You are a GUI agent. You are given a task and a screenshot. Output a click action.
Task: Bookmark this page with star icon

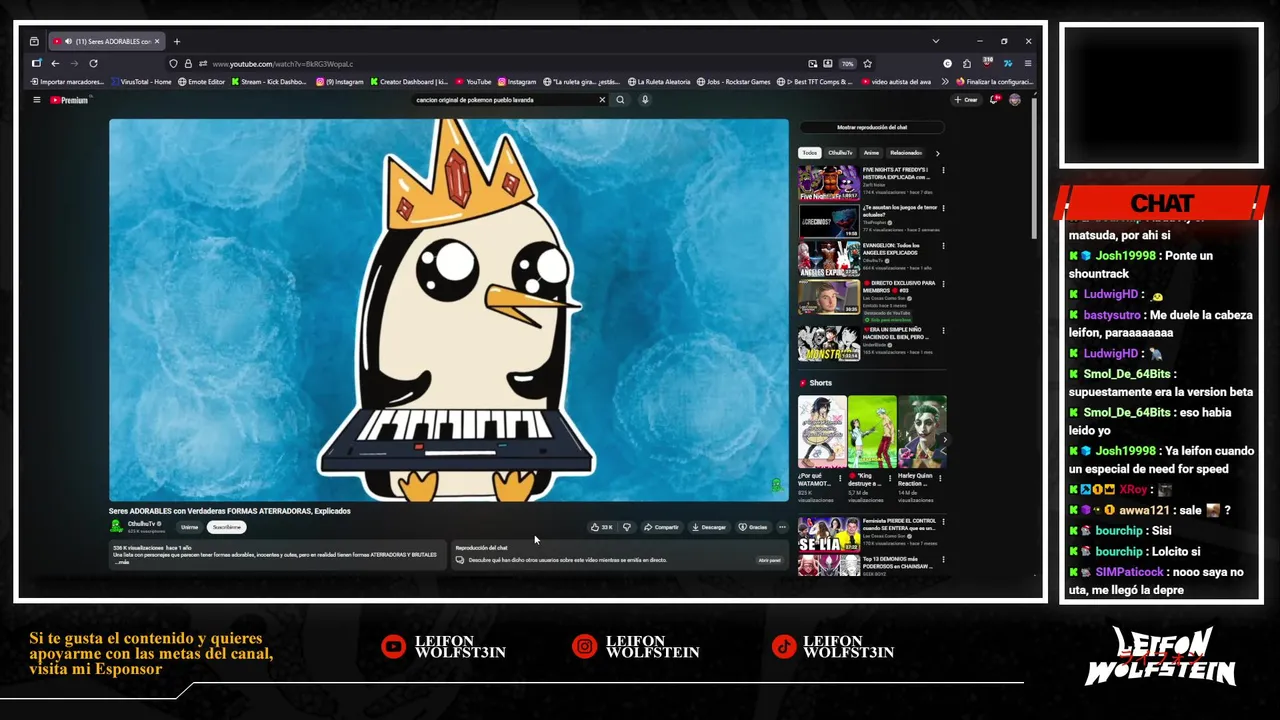click(x=867, y=64)
